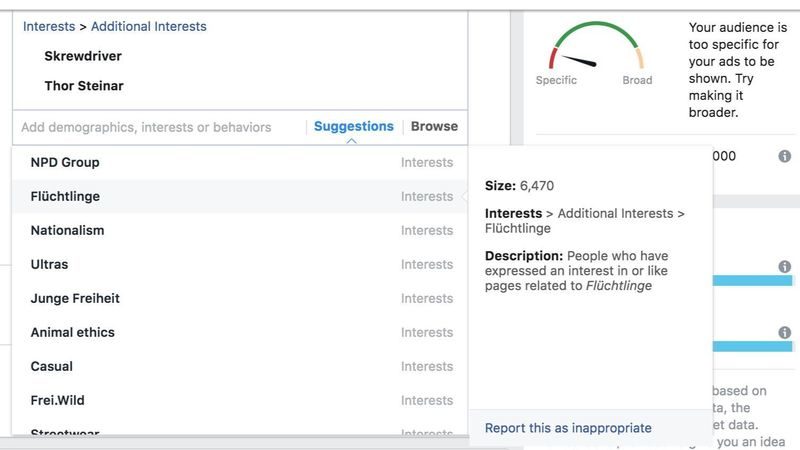
Task: Choose the Ultras suggestion
Action: tap(240, 264)
